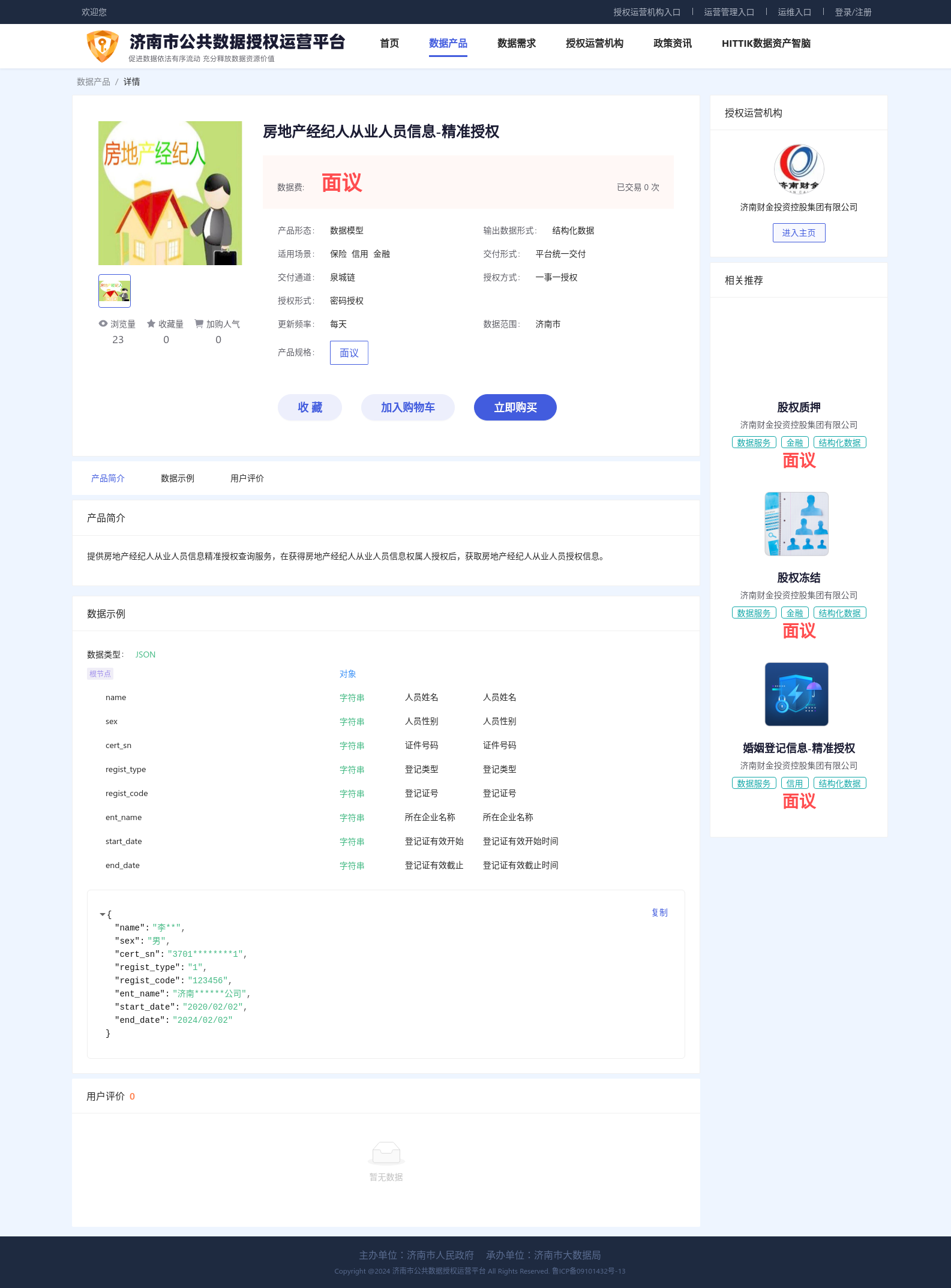Click the 对象 type label
This screenshot has height=1288, width=951.
point(348,674)
